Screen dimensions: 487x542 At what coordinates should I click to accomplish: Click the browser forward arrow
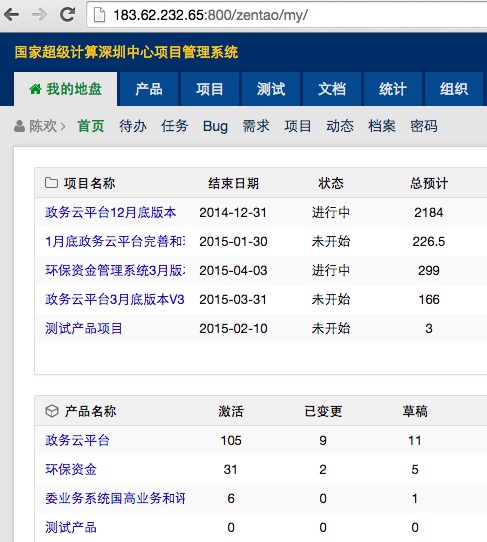pos(39,15)
